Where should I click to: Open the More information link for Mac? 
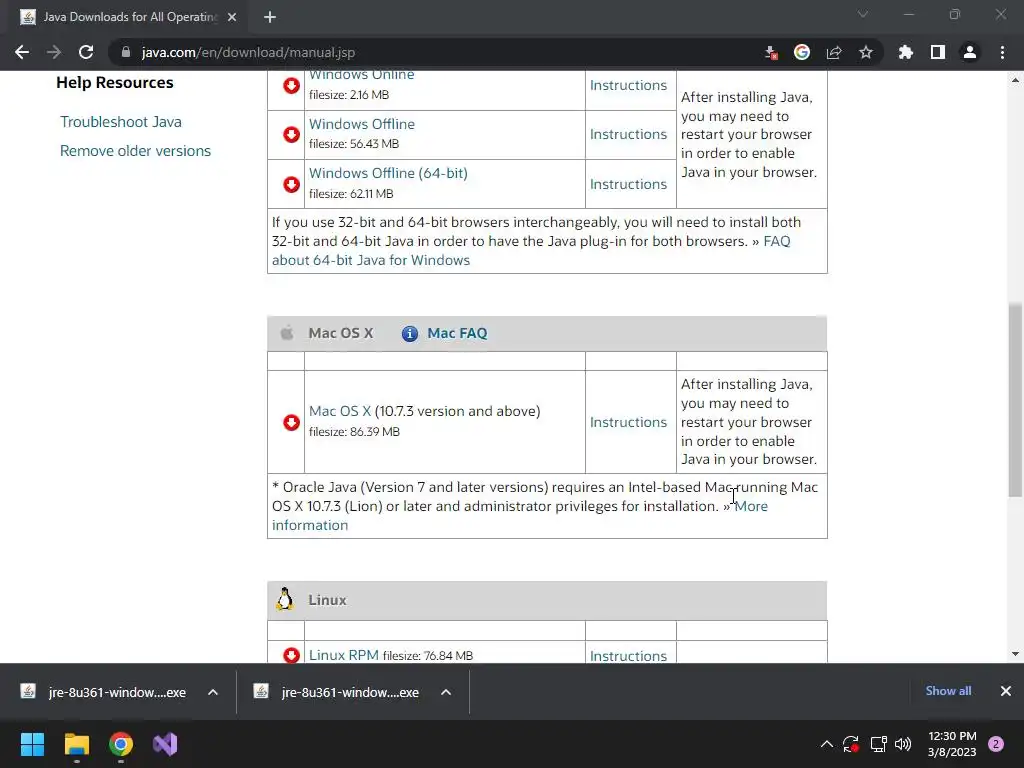point(751,506)
